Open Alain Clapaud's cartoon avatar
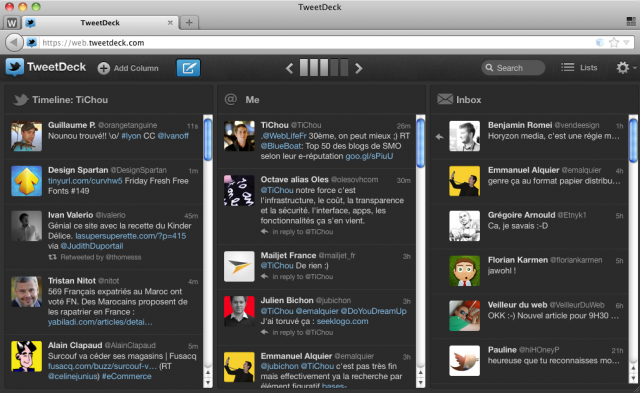 pyautogui.click(x=27, y=356)
